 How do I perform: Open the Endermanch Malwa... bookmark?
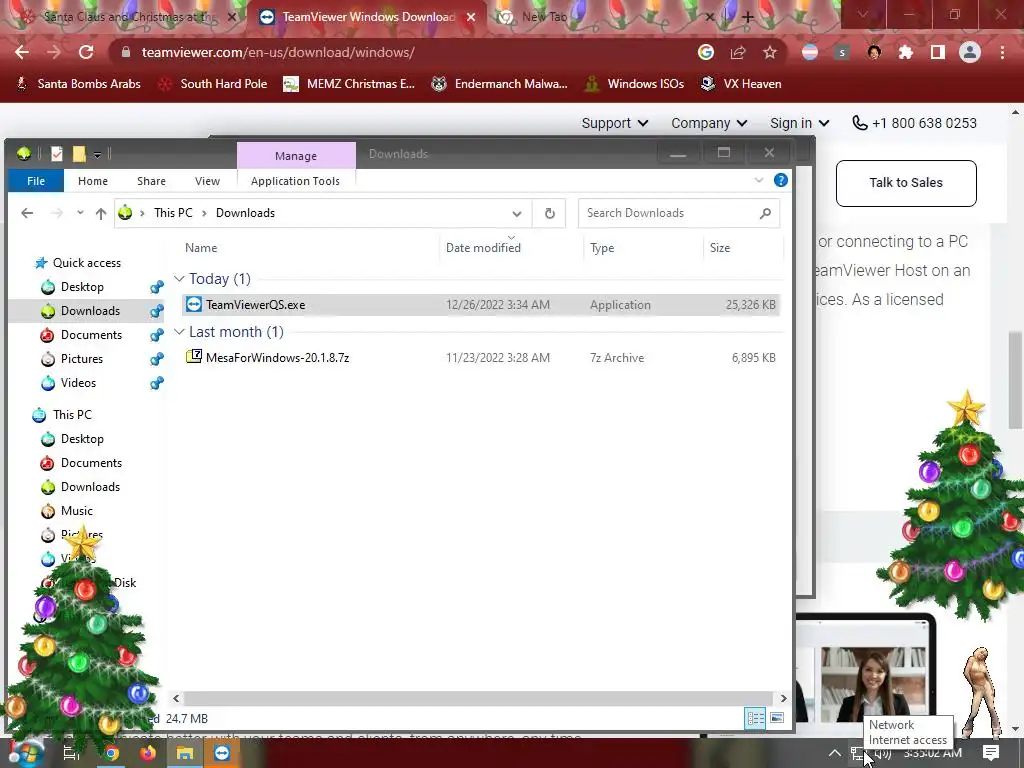[500, 84]
